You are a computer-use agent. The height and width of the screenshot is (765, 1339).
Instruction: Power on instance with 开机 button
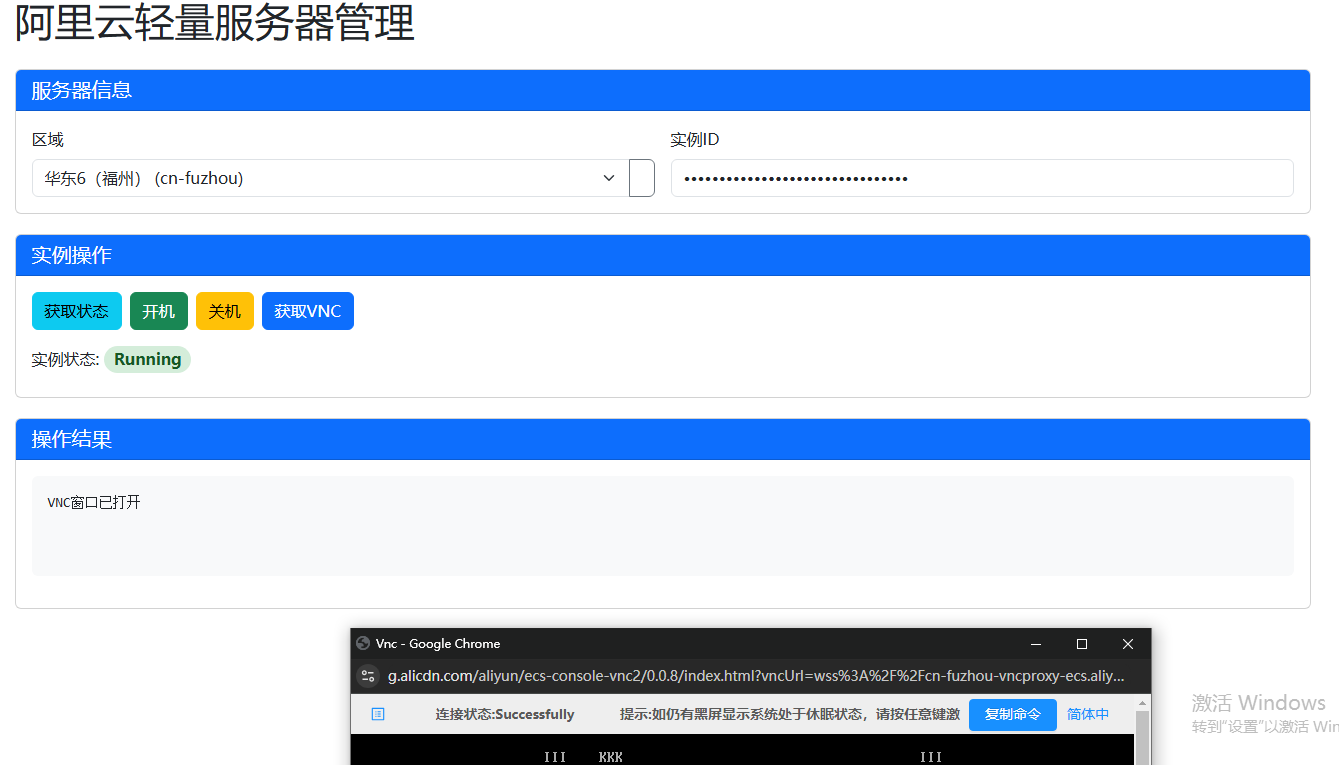(x=159, y=311)
